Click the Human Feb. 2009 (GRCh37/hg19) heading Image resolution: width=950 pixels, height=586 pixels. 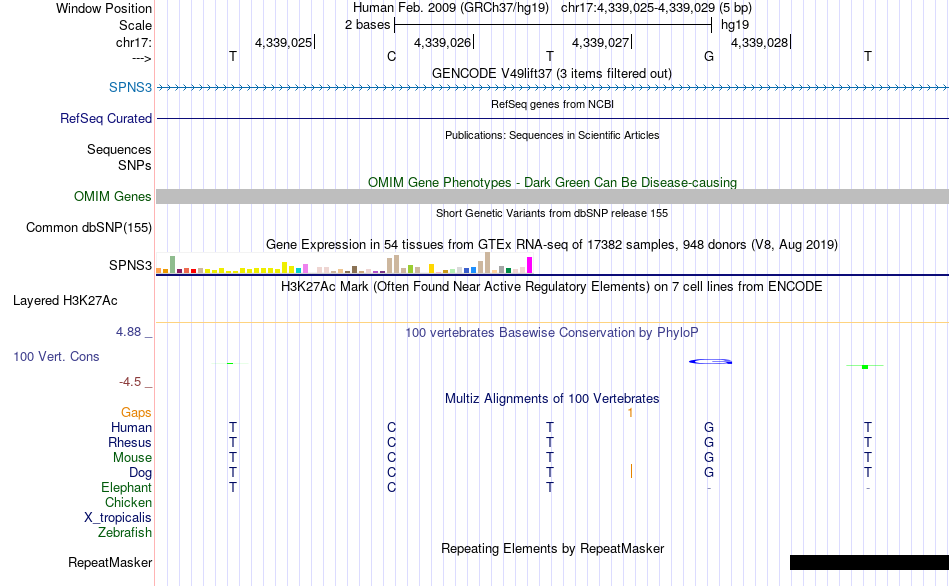click(451, 8)
